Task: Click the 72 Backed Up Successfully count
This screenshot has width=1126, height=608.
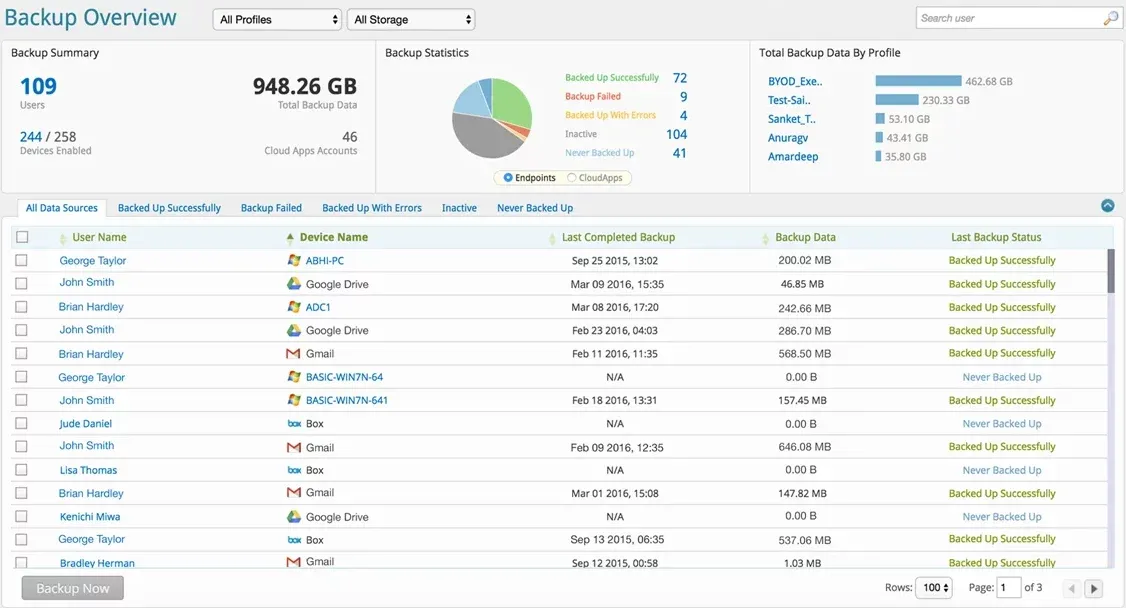Action: click(x=679, y=78)
